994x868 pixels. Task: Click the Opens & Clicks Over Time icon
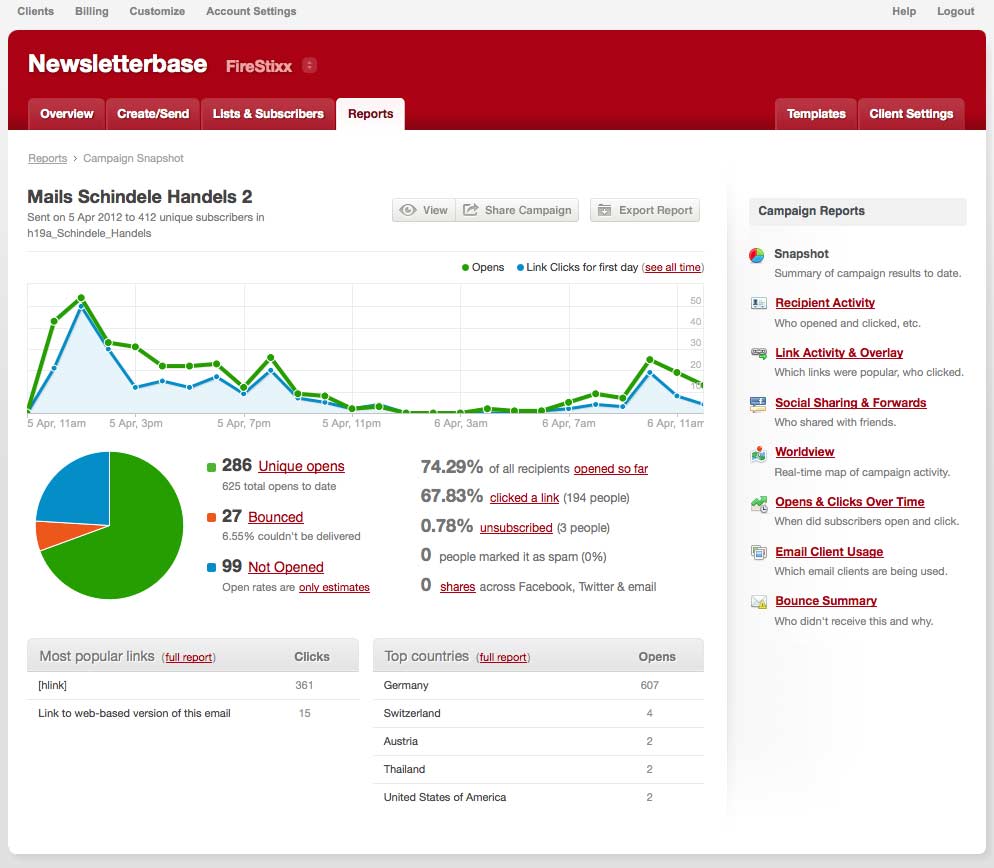point(757,503)
